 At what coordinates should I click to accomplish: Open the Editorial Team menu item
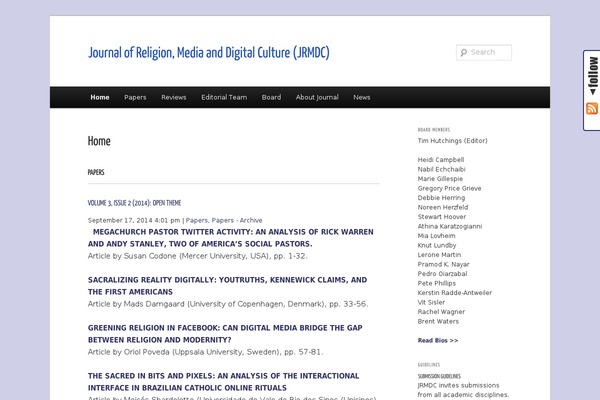click(x=224, y=97)
